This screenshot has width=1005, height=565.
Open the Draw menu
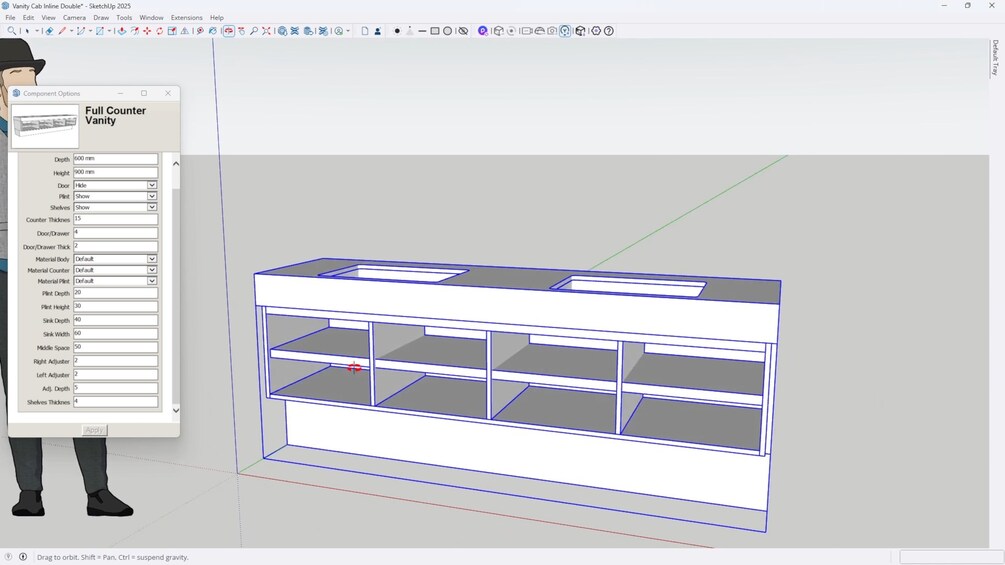101,17
